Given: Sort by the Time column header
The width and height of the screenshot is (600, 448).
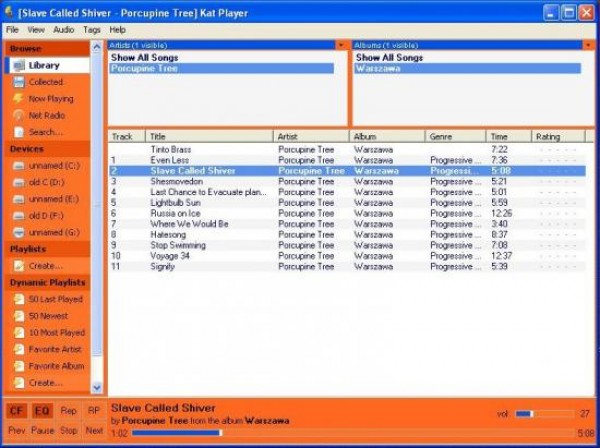Looking at the screenshot, I should pyautogui.click(x=509, y=137).
